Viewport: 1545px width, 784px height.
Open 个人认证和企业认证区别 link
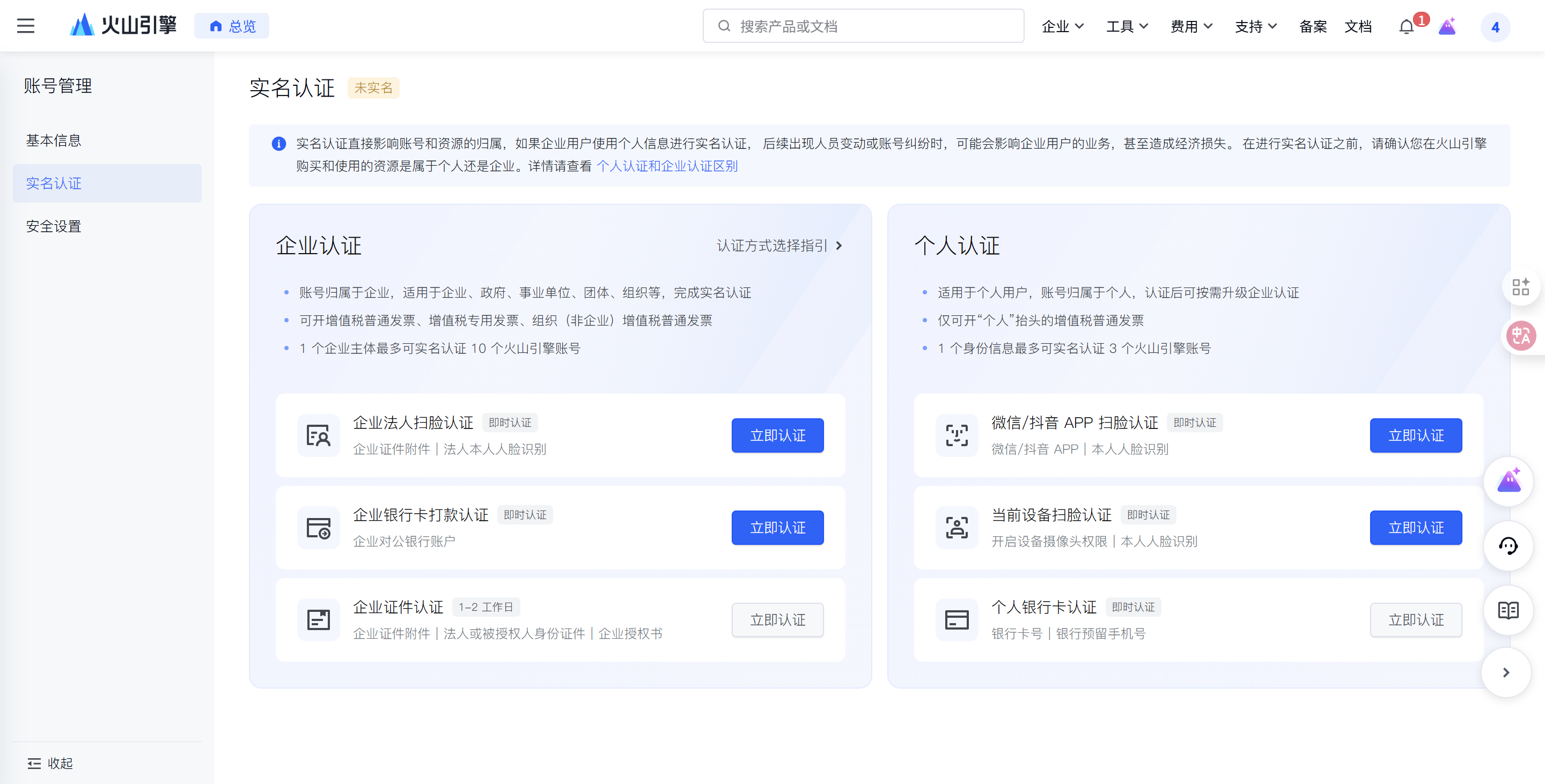coord(667,166)
